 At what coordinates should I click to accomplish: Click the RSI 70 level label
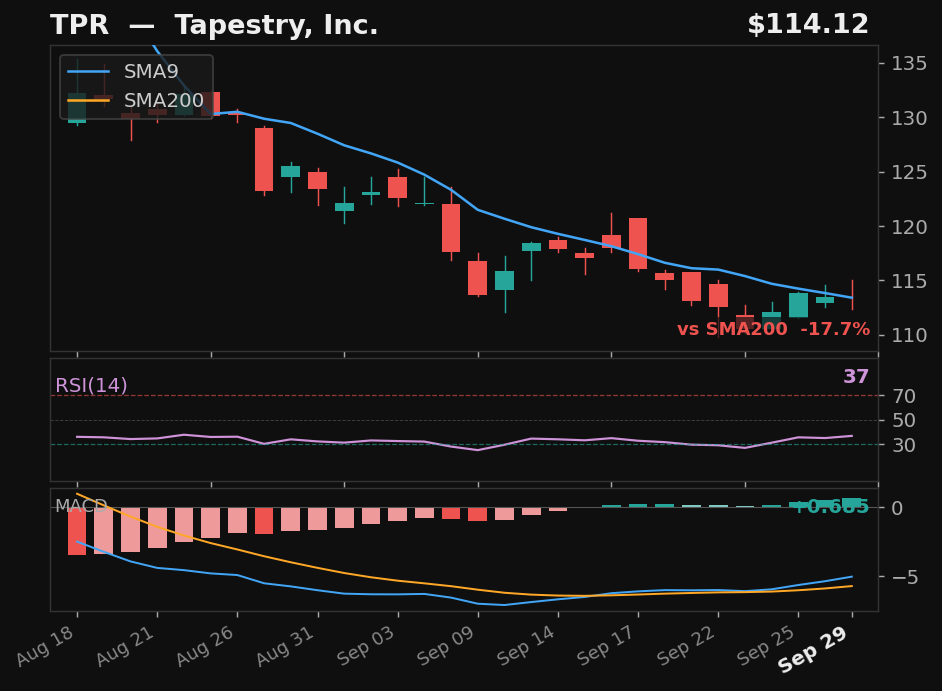(904, 396)
